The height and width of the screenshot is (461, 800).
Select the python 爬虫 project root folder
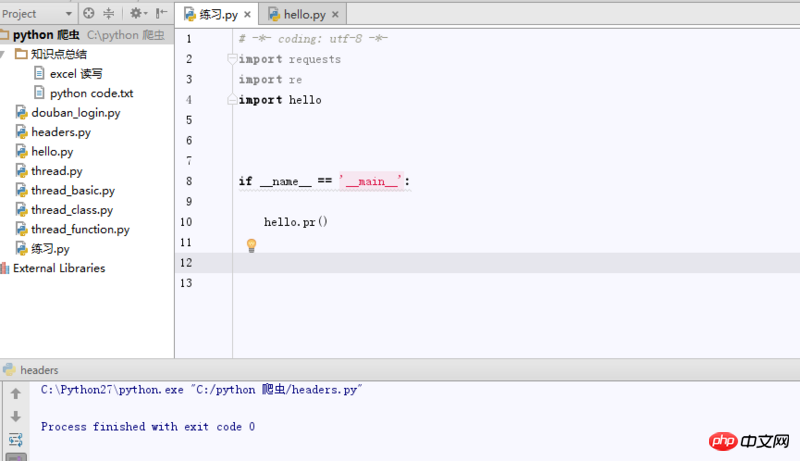click(87, 35)
